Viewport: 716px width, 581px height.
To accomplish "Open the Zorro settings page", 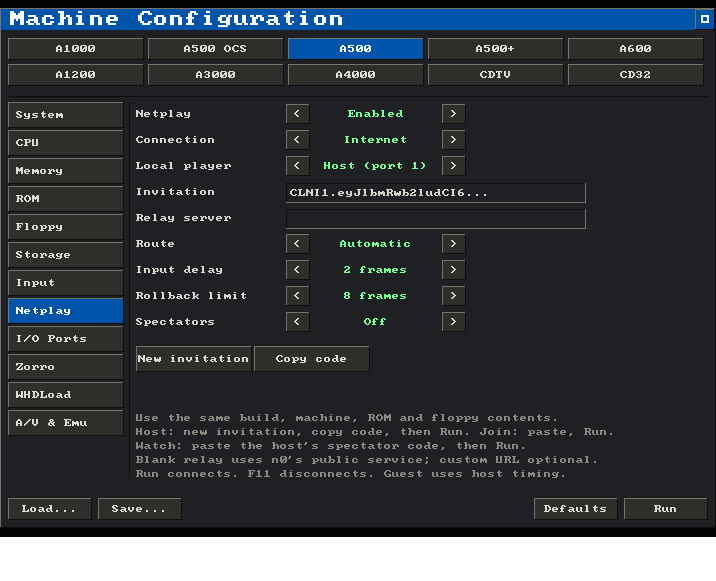I will 66,367.
